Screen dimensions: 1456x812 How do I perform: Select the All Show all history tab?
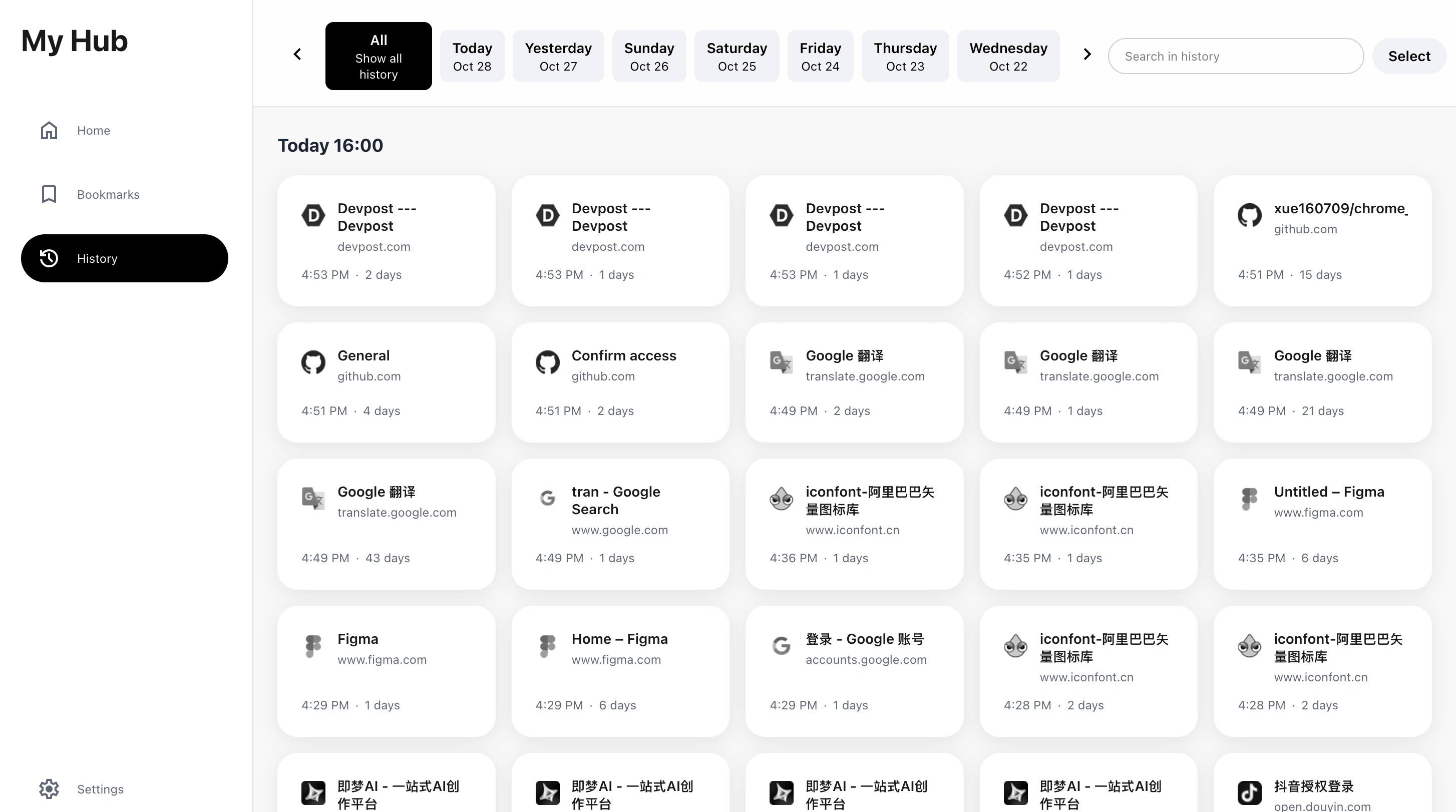[378, 56]
